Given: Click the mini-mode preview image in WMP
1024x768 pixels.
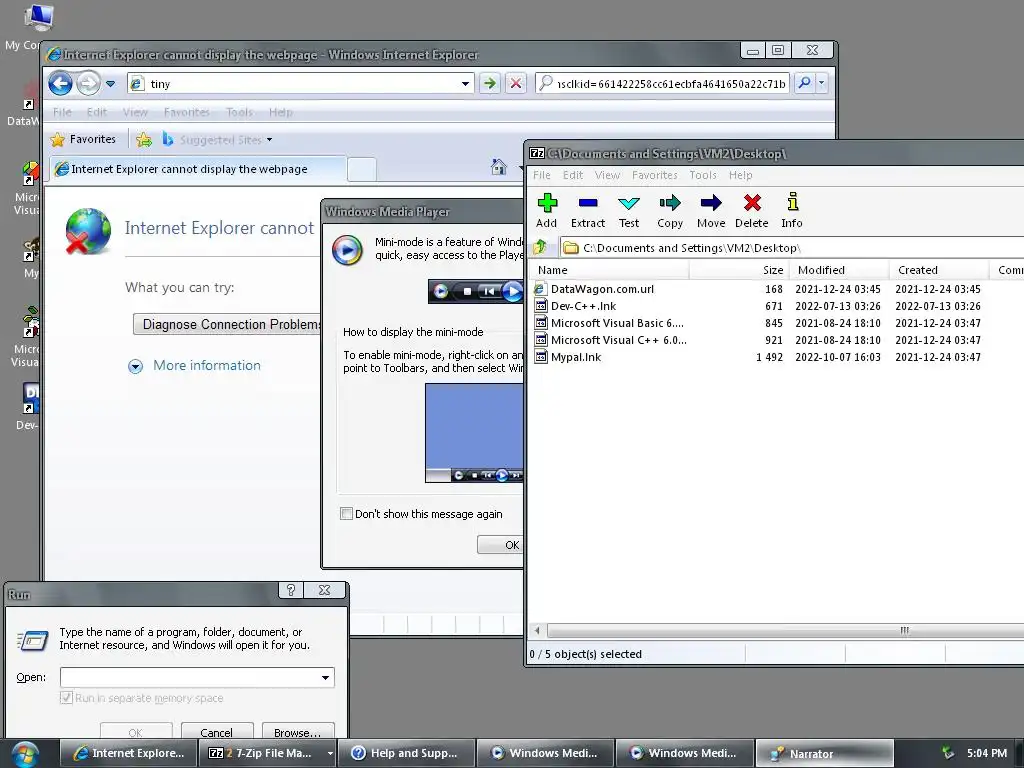Looking at the screenshot, I should [474, 433].
